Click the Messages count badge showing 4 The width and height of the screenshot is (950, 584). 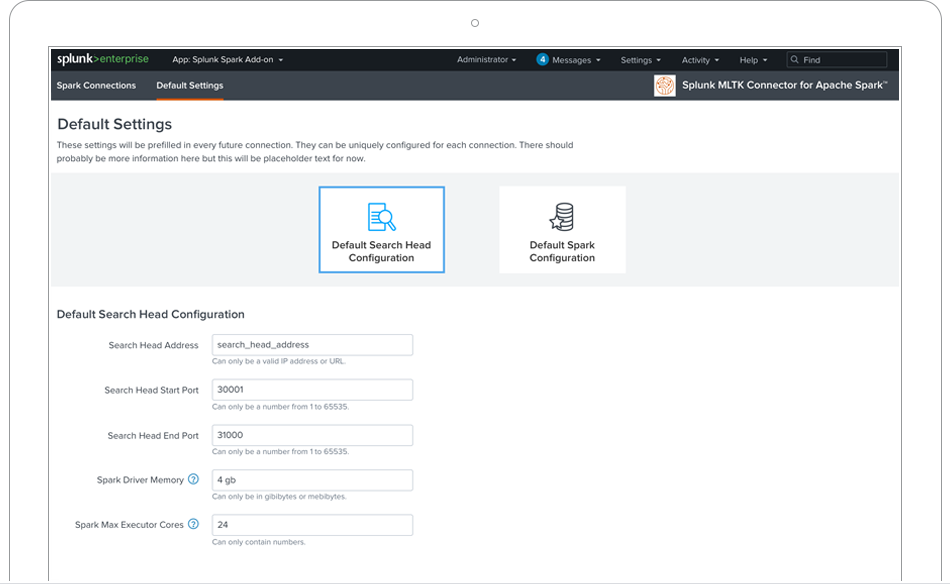coord(542,59)
